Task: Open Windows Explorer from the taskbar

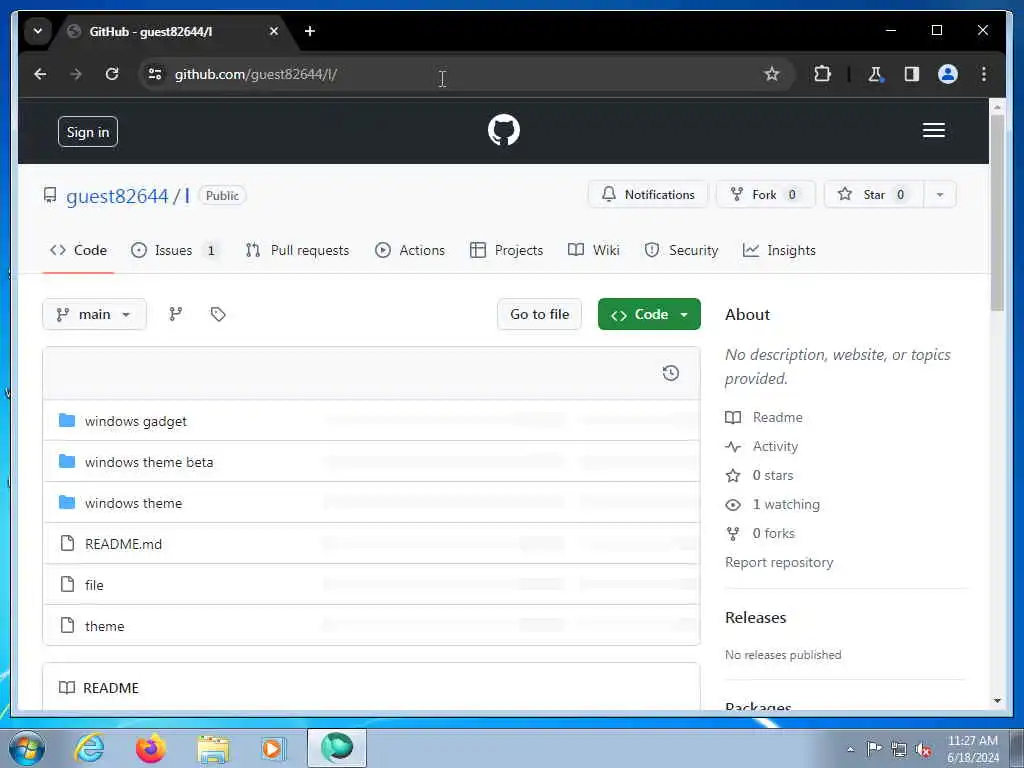Action: coord(213,749)
